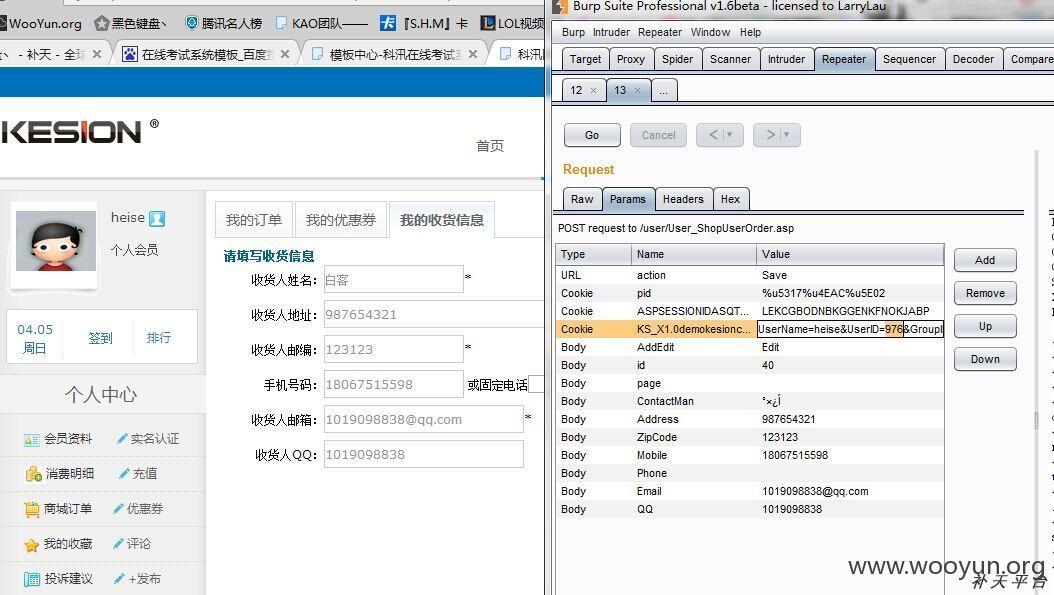Open the WooYun.org bookmark
This screenshot has height=595, width=1054.
(x=40, y=24)
